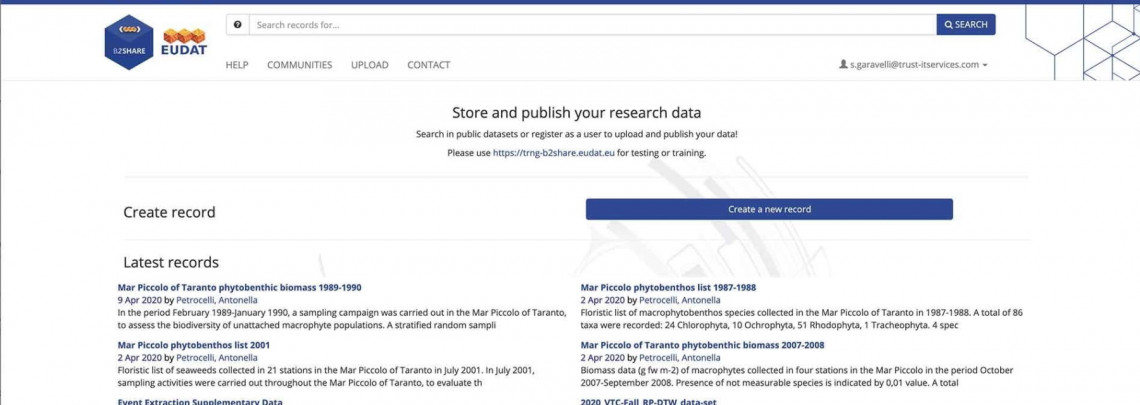Follow the trng-b2share.eudat.eu training link
The height and width of the screenshot is (405, 1140).
point(553,153)
